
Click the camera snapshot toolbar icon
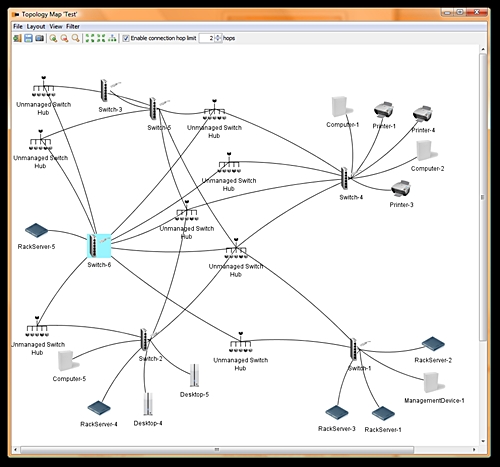click(39, 38)
